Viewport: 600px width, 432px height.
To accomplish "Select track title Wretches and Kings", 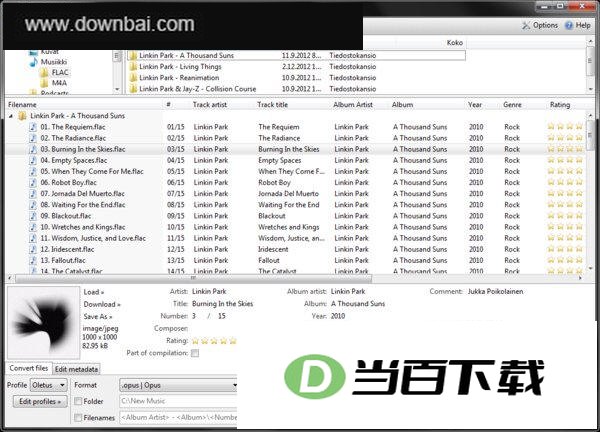I will pos(289,227).
